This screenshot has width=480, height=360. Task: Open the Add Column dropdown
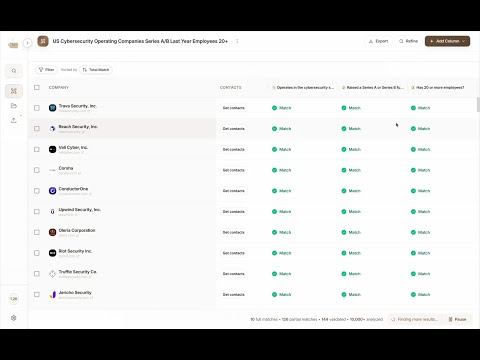[447, 41]
